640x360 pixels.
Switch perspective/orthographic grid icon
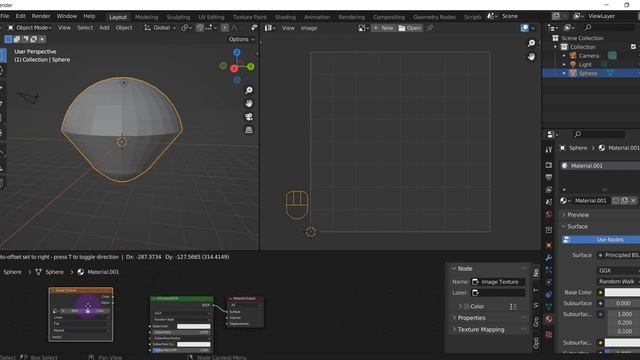[x=249, y=130]
